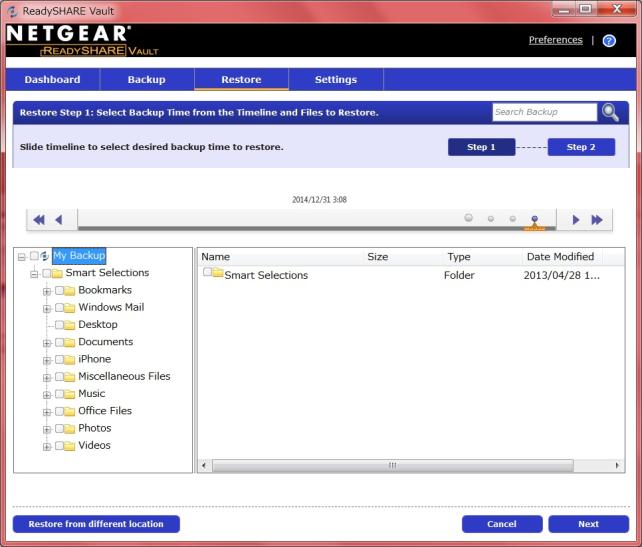
Task: Jump to earliest backup with double-left arrow
Action: [x=39, y=220]
